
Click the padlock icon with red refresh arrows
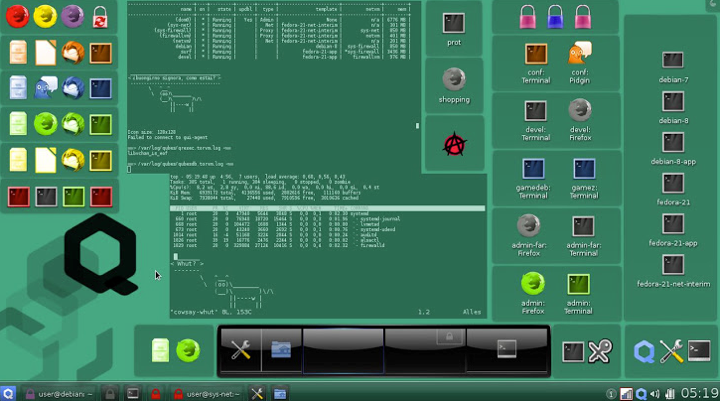point(100,15)
